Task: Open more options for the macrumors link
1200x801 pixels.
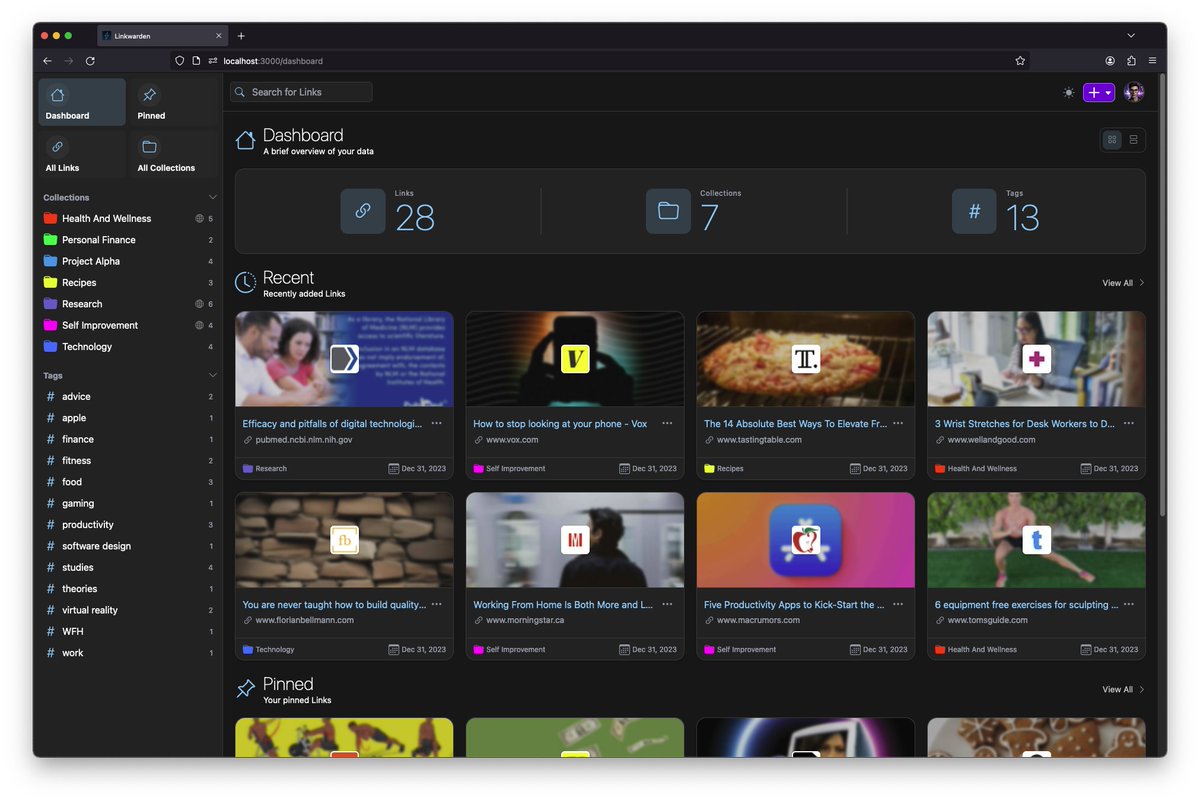Action: [x=898, y=604]
